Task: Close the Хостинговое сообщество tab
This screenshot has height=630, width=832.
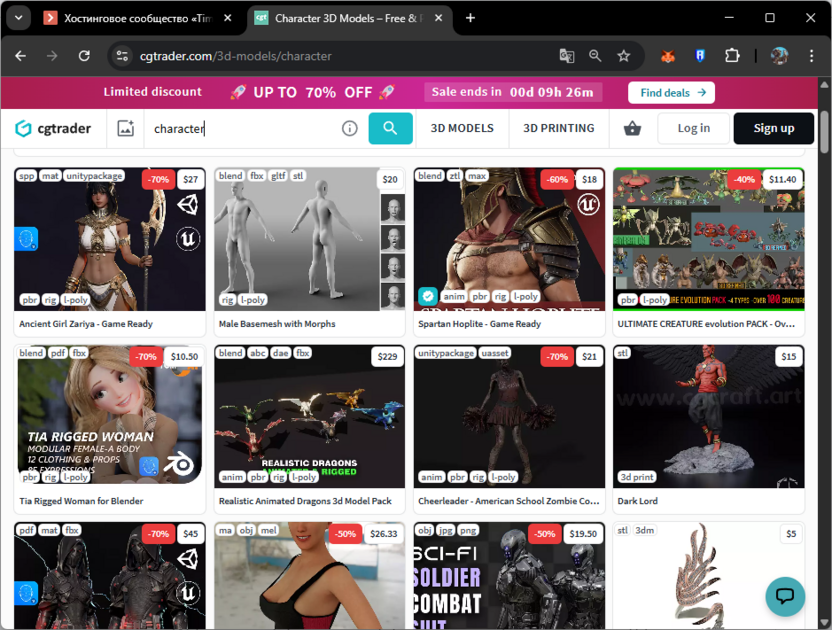Action: 227,18
